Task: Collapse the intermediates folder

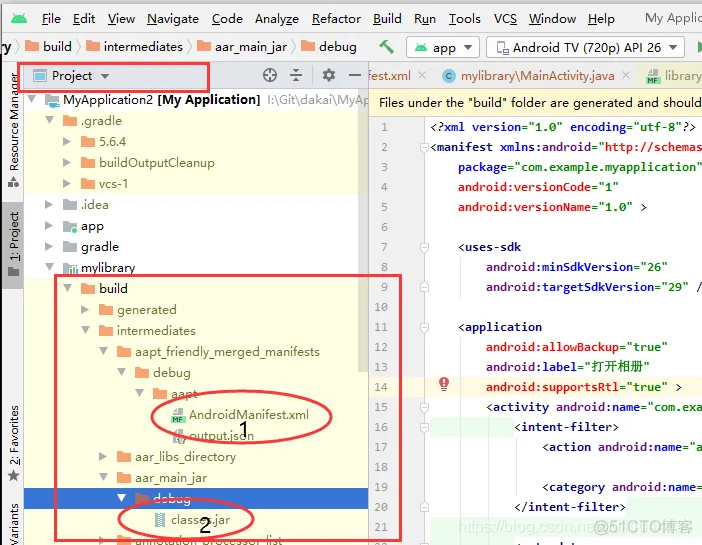Action: 86,330
